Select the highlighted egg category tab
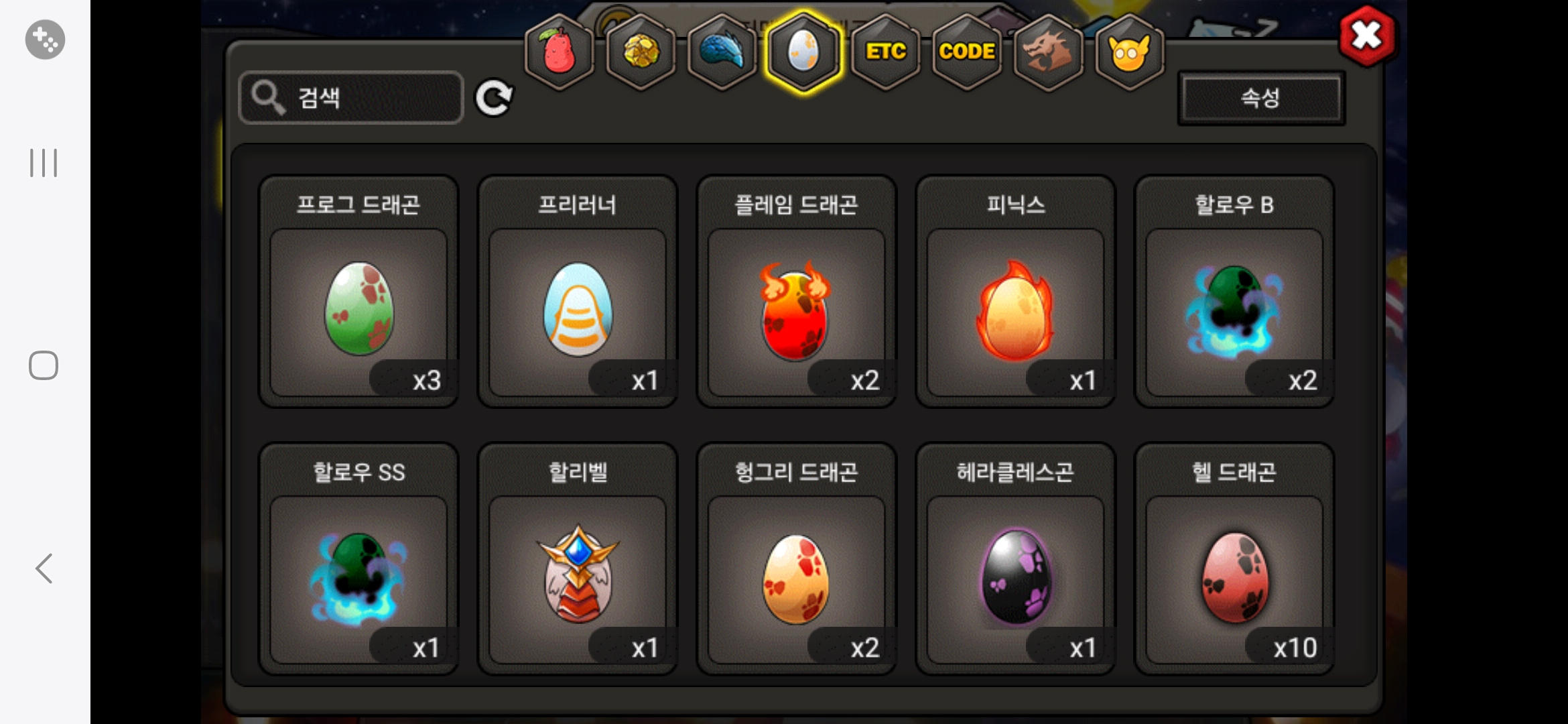This screenshot has width=1568, height=724. tap(803, 52)
